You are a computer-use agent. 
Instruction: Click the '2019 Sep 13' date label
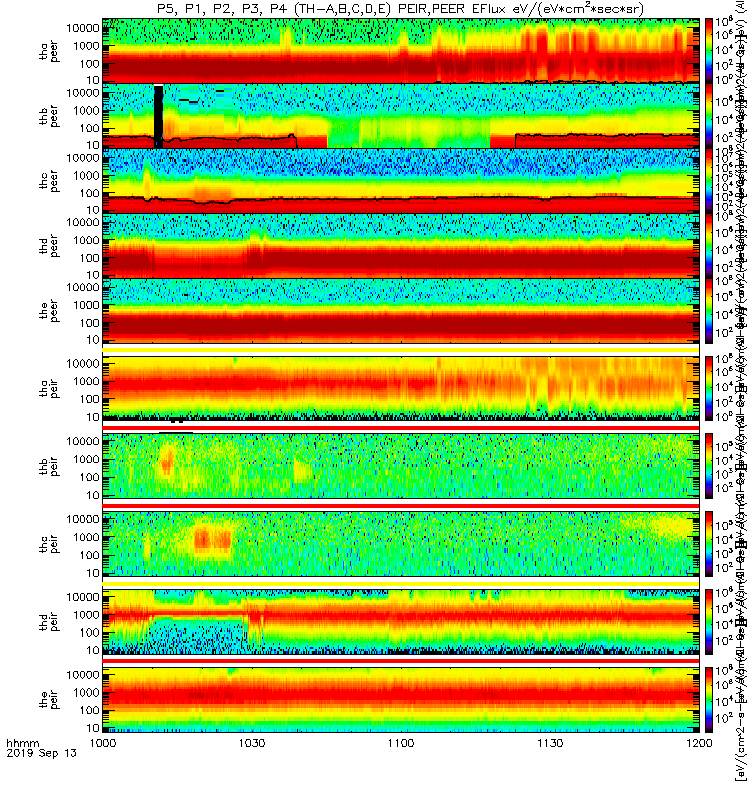coord(42,753)
